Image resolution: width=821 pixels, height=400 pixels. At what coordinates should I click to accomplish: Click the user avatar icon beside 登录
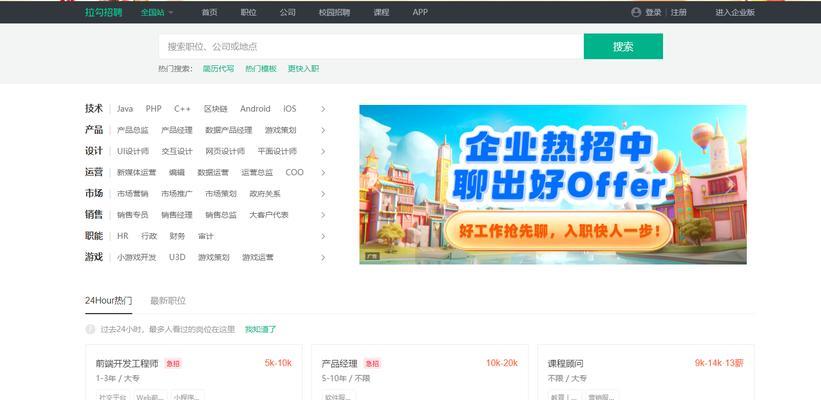(636, 12)
